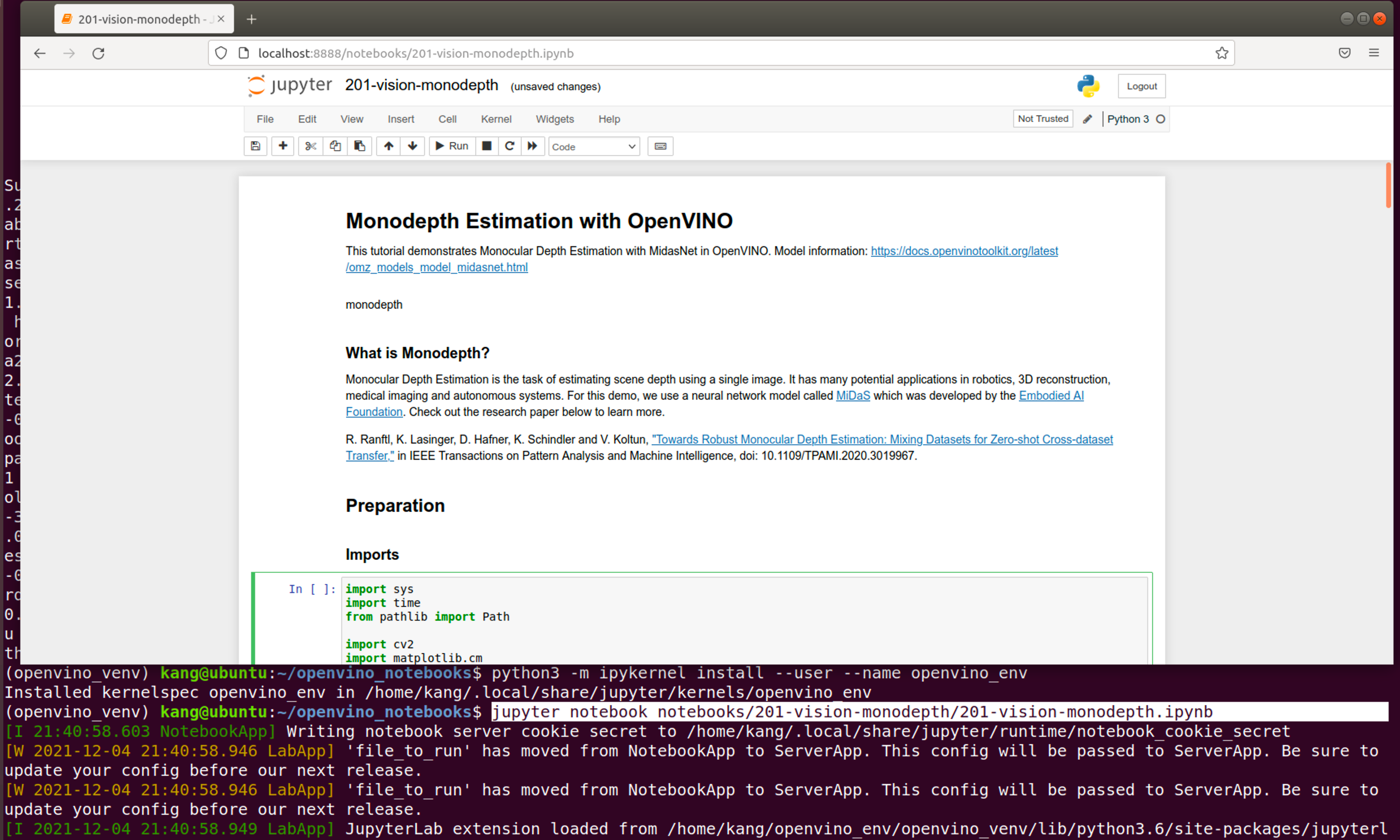Save and checkpoint the notebook
Image resolution: width=1400 pixels, height=840 pixels.
pos(255,146)
